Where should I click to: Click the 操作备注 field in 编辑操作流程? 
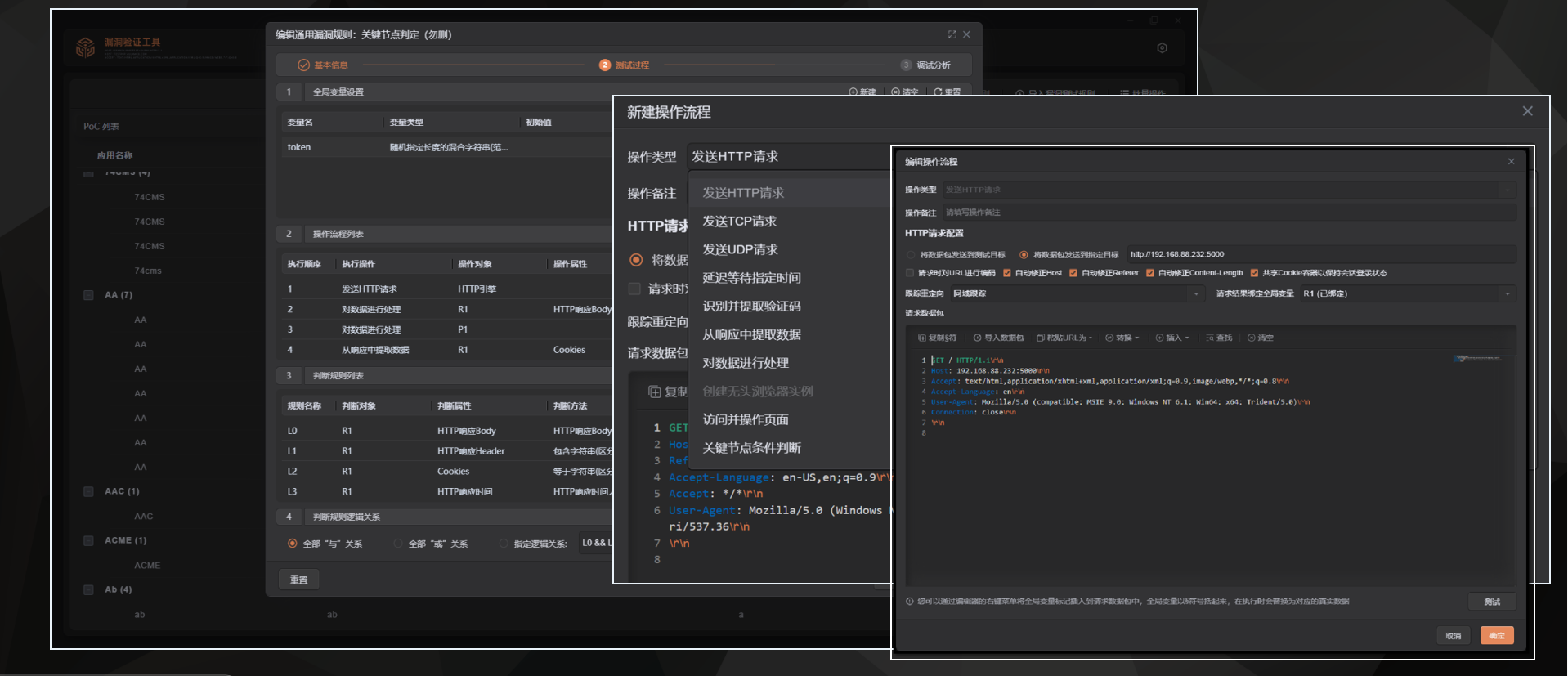tap(1230, 213)
